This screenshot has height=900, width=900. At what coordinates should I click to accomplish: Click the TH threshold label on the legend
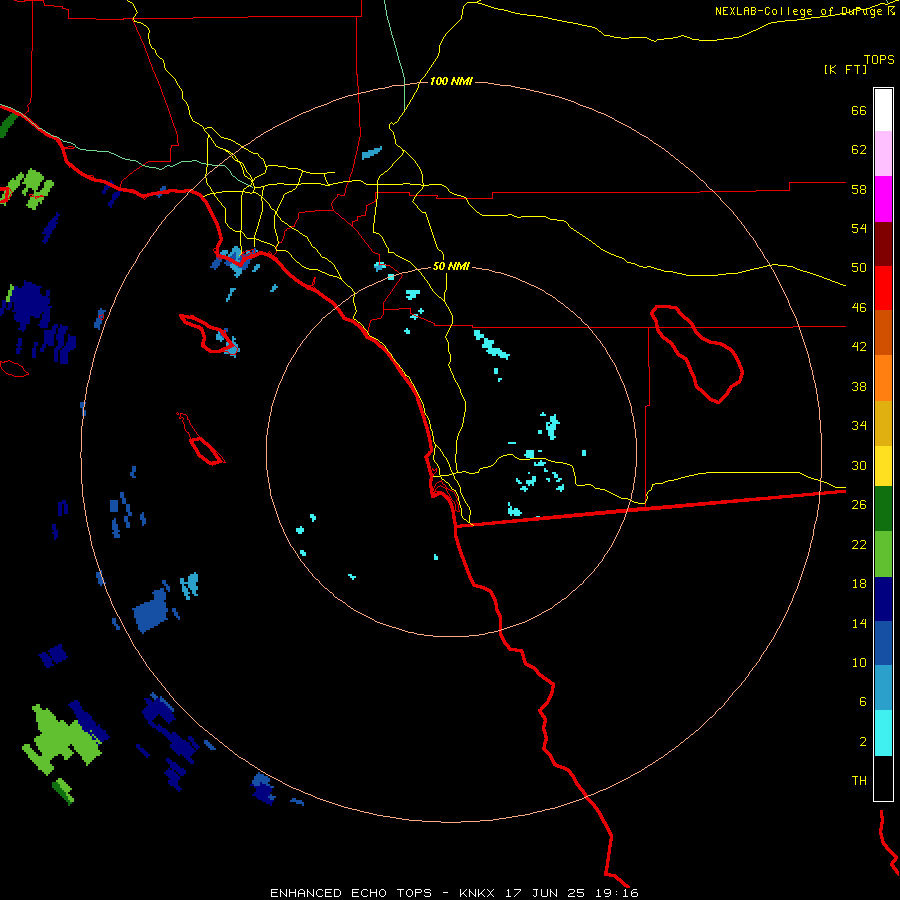859,781
